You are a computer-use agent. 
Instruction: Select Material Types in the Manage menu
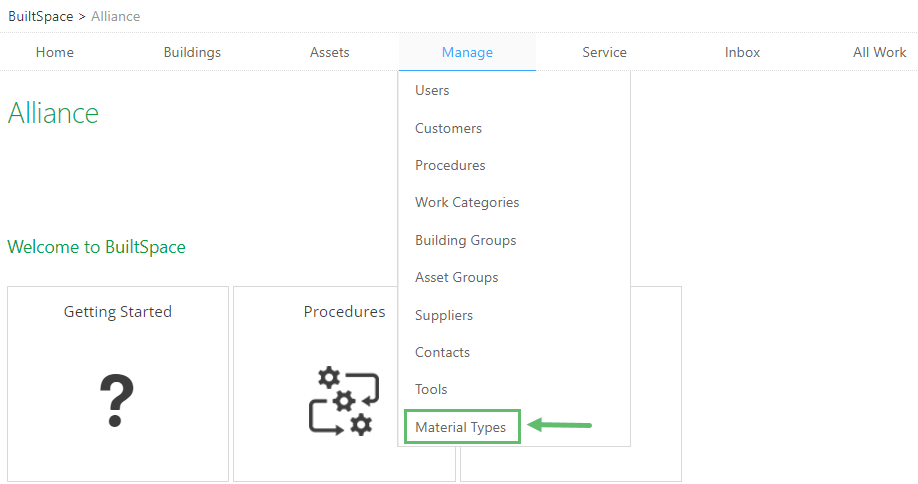click(x=462, y=427)
